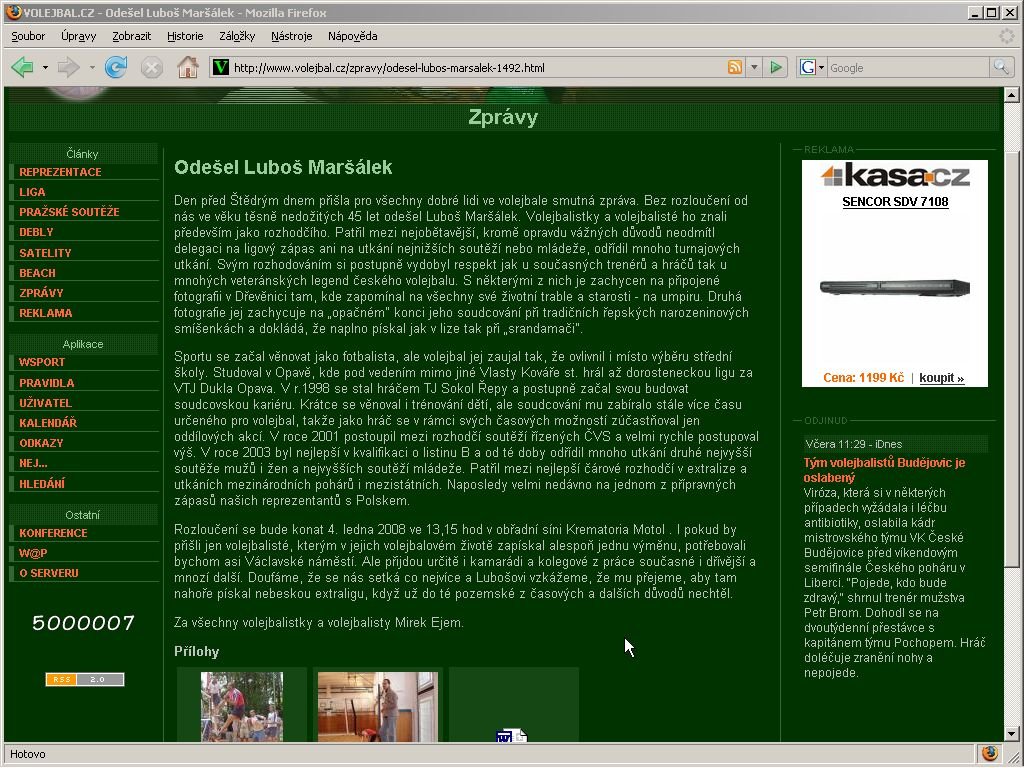1024x768 pixels.
Task: Click the volejbal.cz site favicon in address bar
Action: point(221,67)
